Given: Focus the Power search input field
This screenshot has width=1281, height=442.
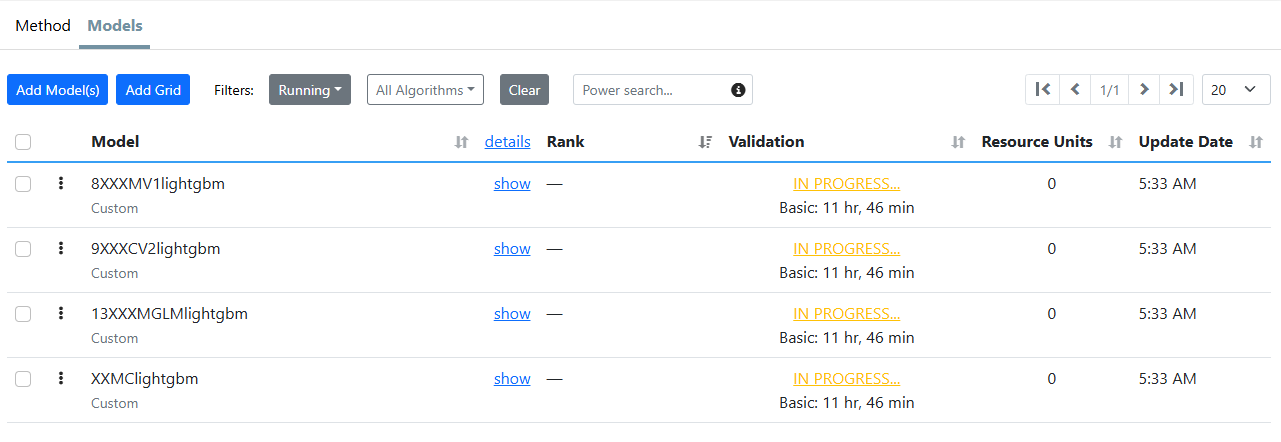Looking at the screenshot, I should (652, 90).
